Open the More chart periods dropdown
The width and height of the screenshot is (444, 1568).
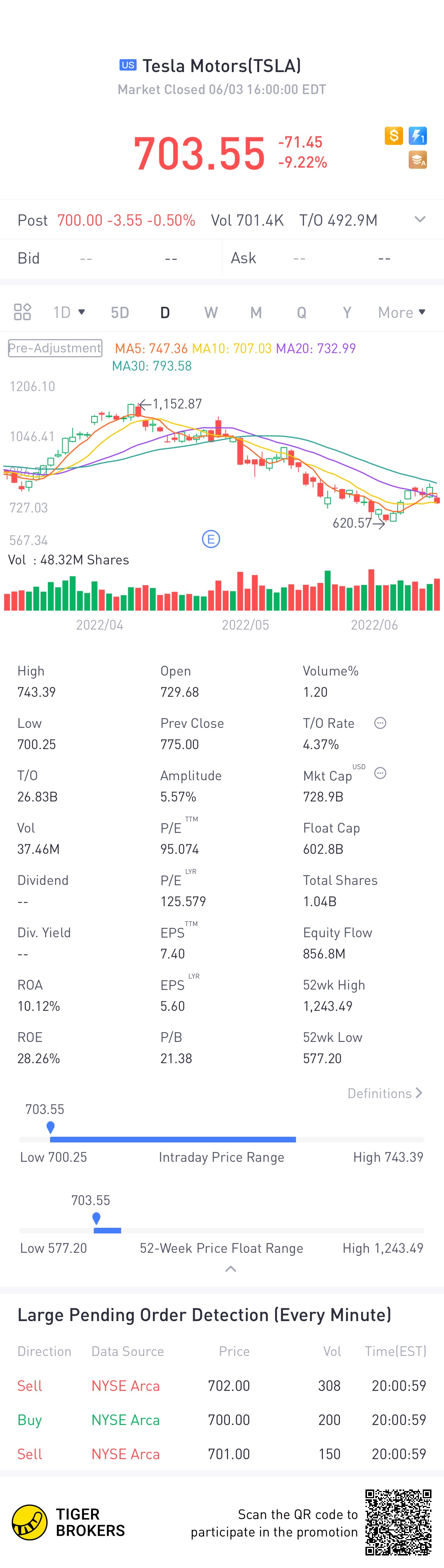(x=401, y=312)
